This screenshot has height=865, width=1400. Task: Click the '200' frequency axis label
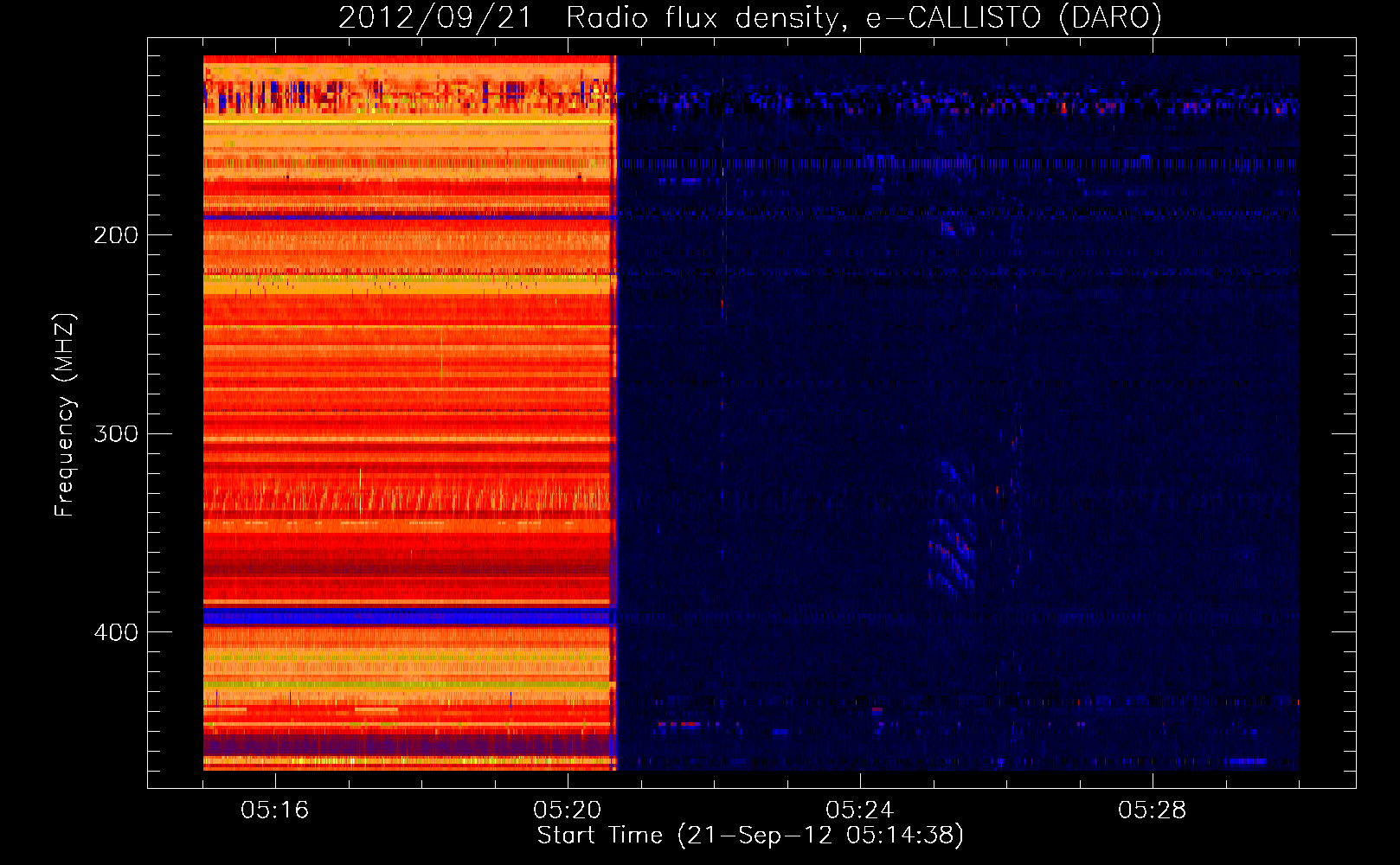[116, 235]
